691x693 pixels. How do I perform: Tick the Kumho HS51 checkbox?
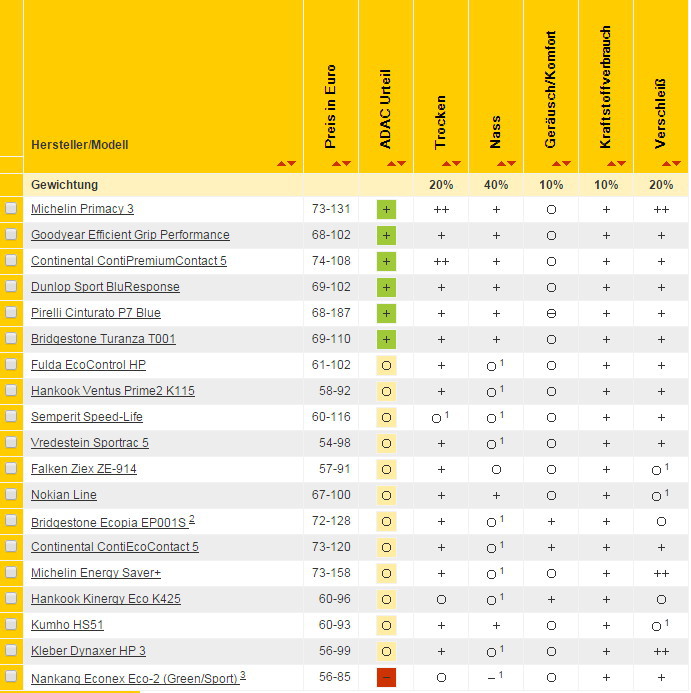11,624
